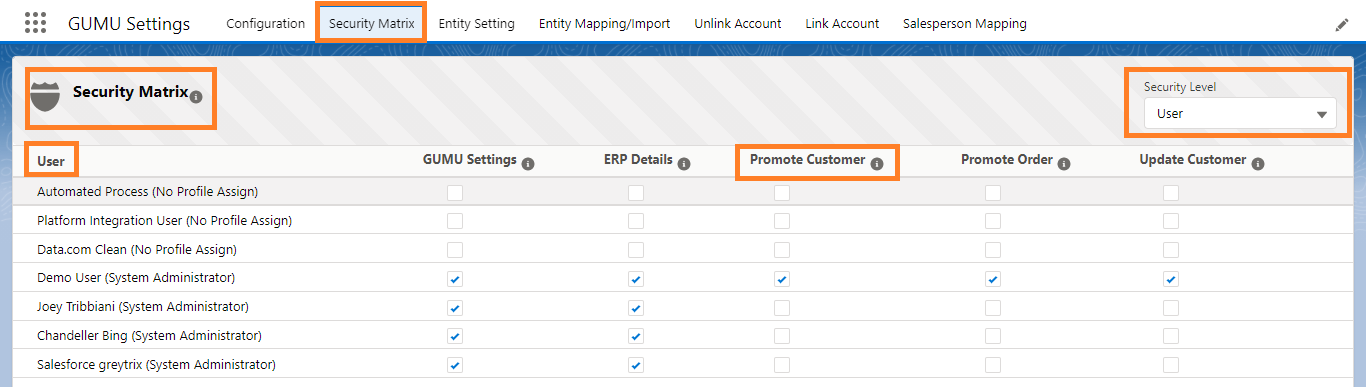Uncheck ERP Details for Demo User

(x=636, y=279)
